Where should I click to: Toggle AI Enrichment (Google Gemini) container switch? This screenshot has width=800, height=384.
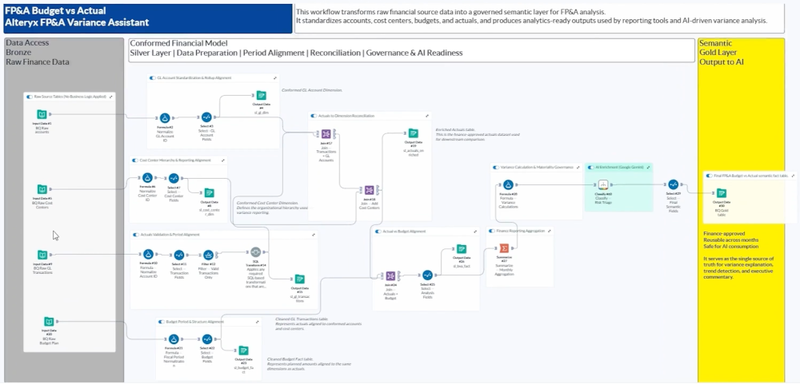(591, 167)
